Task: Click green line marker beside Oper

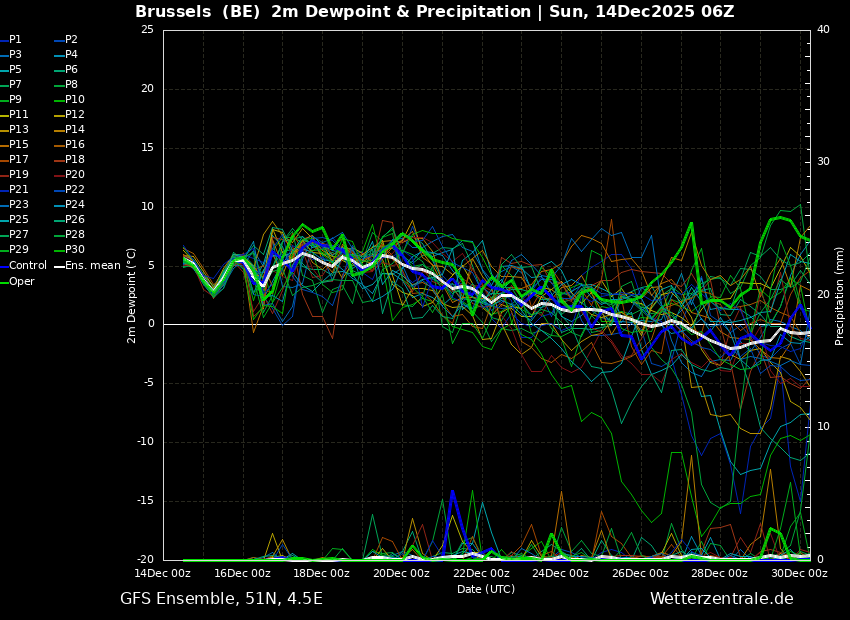Action: click(x=4, y=282)
